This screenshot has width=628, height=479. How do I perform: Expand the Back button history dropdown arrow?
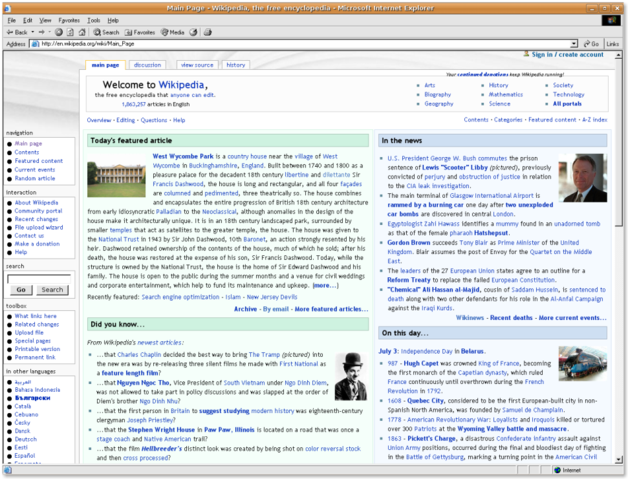point(33,32)
